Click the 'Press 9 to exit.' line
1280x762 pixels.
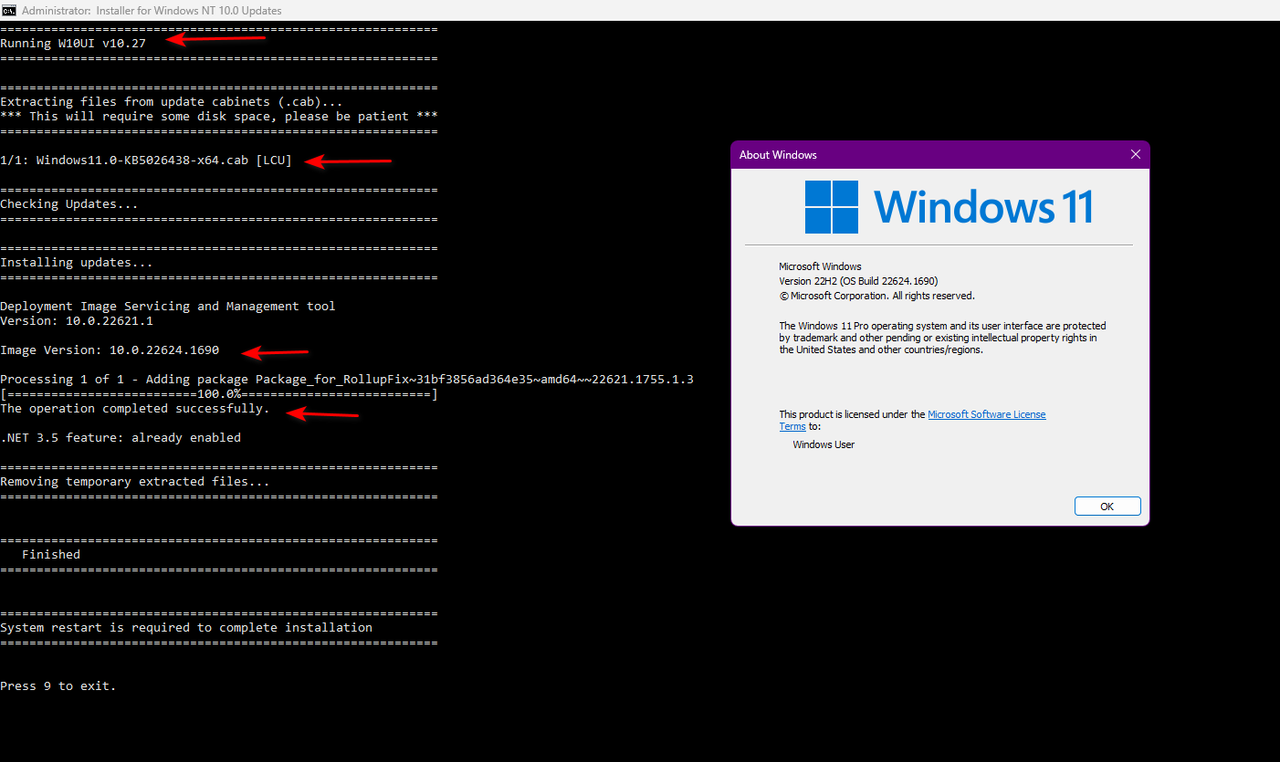(x=58, y=686)
